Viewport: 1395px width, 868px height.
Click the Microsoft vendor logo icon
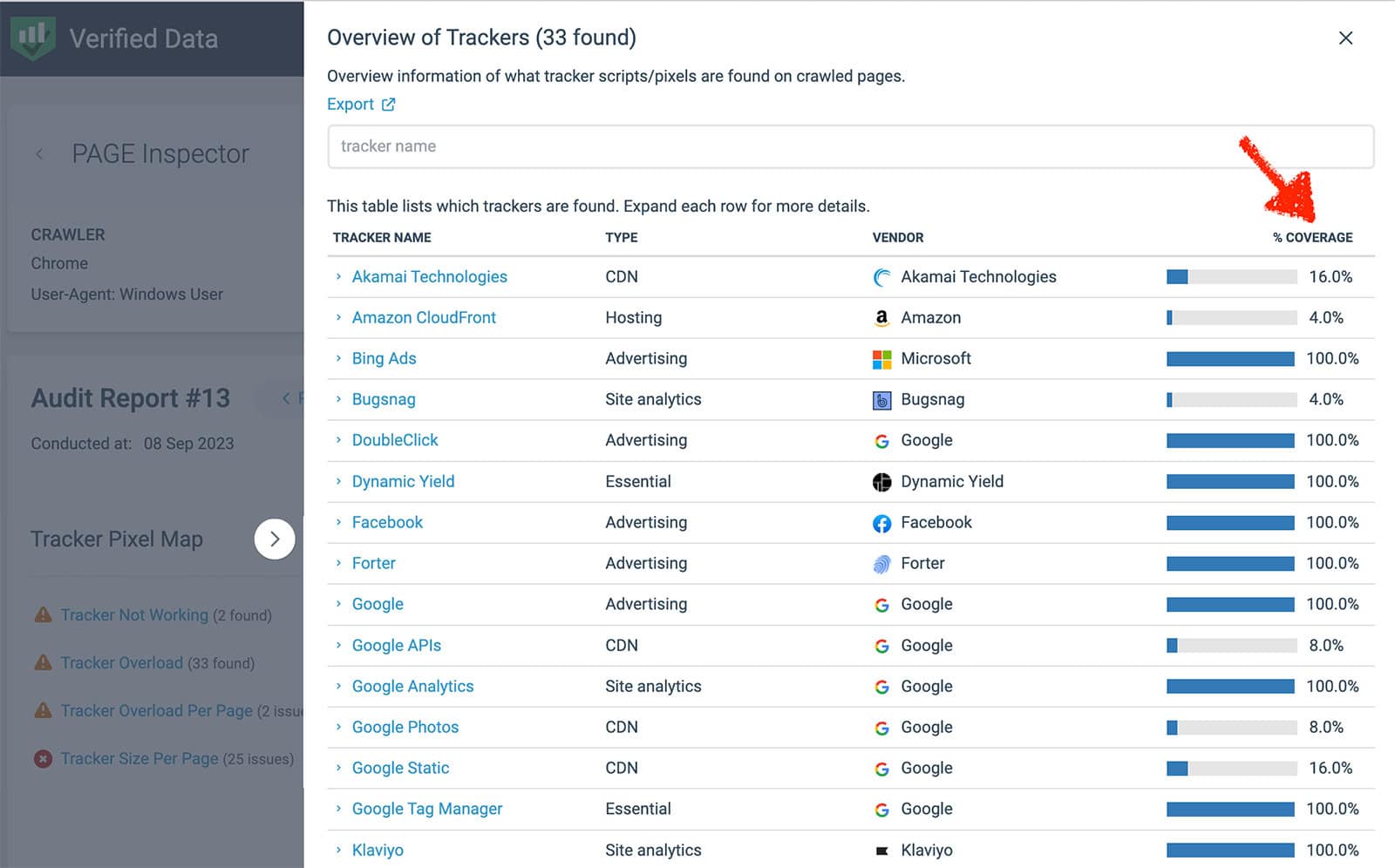click(x=881, y=359)
